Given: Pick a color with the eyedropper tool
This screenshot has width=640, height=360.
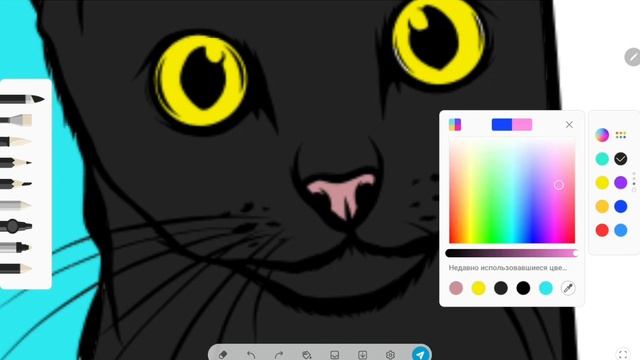Looking at the screenshot, I should pos(568,288).
